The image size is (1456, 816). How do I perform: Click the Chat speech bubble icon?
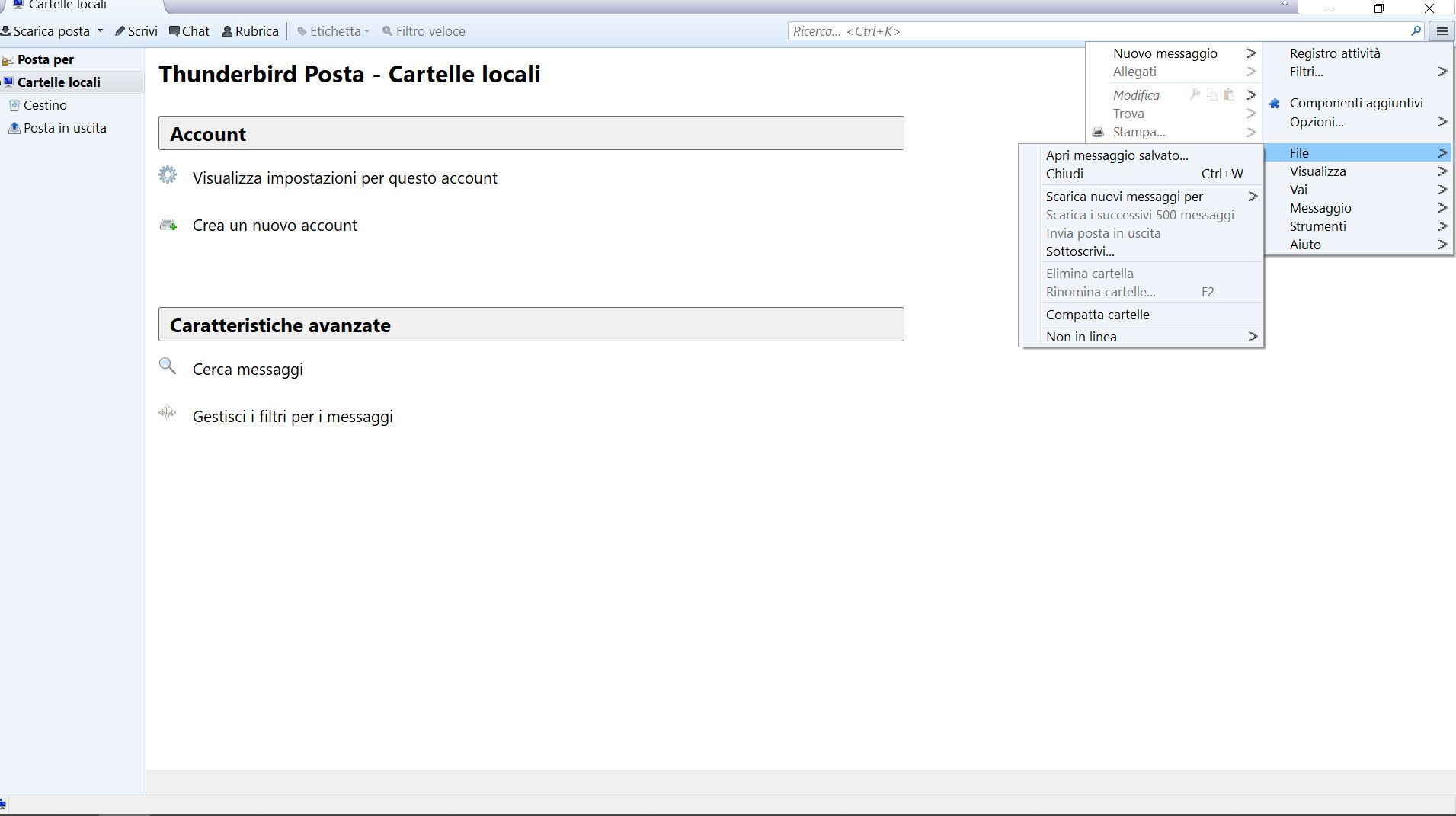pyautogui.click(x=174, y=31)
